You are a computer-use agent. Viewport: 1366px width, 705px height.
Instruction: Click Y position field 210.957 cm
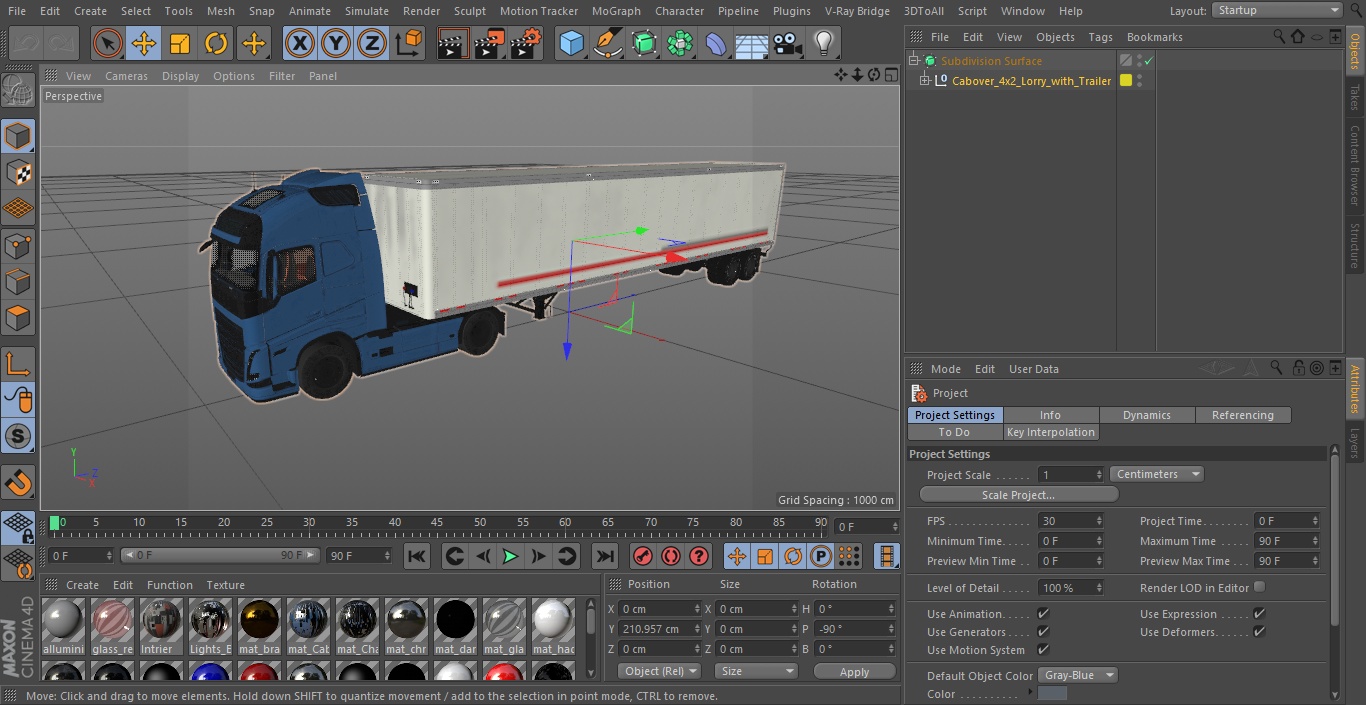(x=660, y=629)
